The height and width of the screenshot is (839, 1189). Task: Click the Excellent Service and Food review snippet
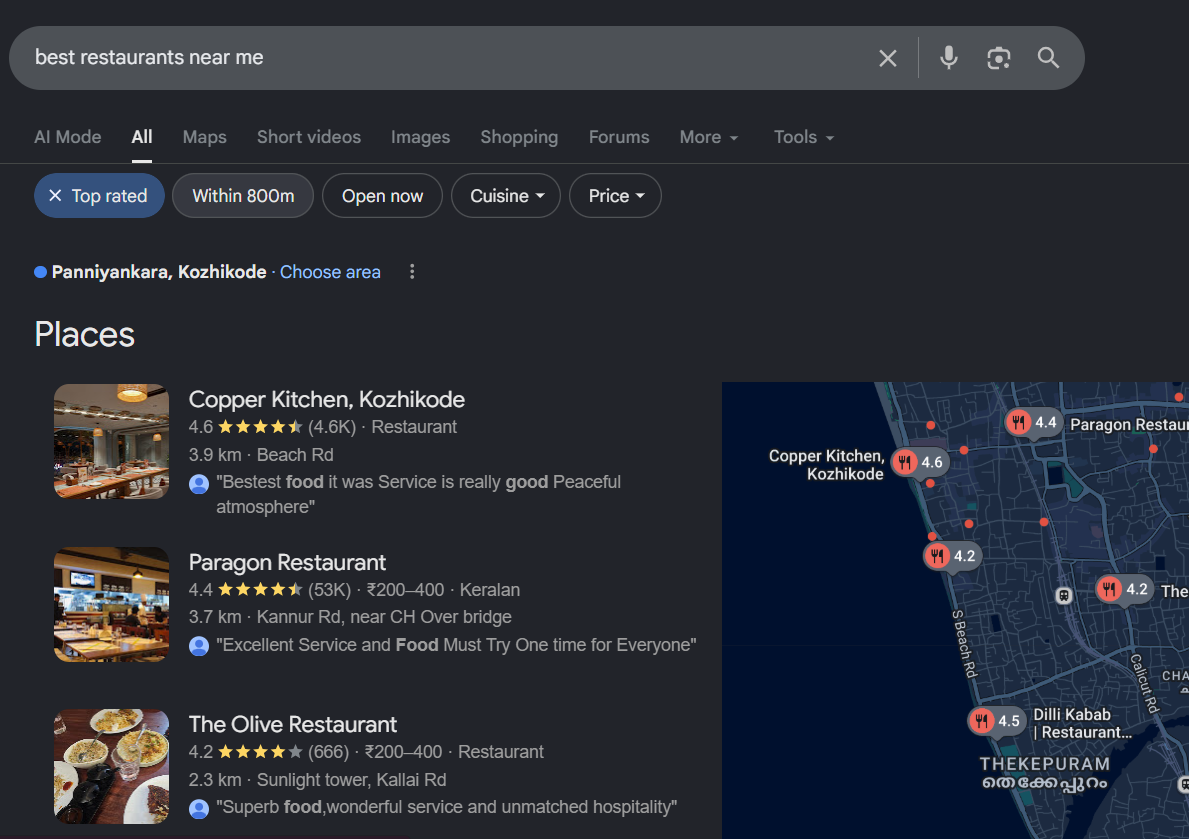(456, 646)
